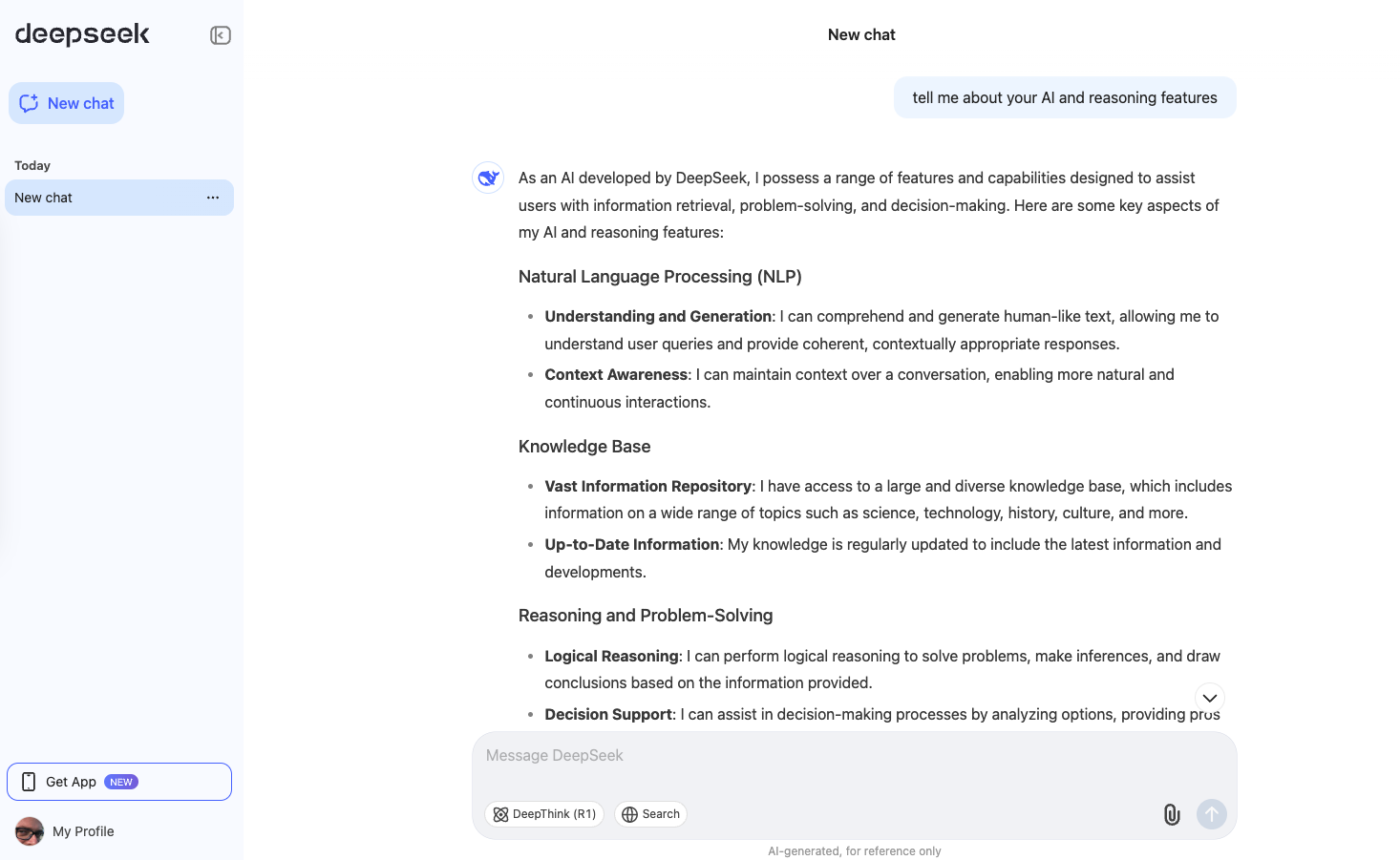Open the profile avatar picture
The height and width of the screenshot is (860, 1400).
[x=30, y=831]
